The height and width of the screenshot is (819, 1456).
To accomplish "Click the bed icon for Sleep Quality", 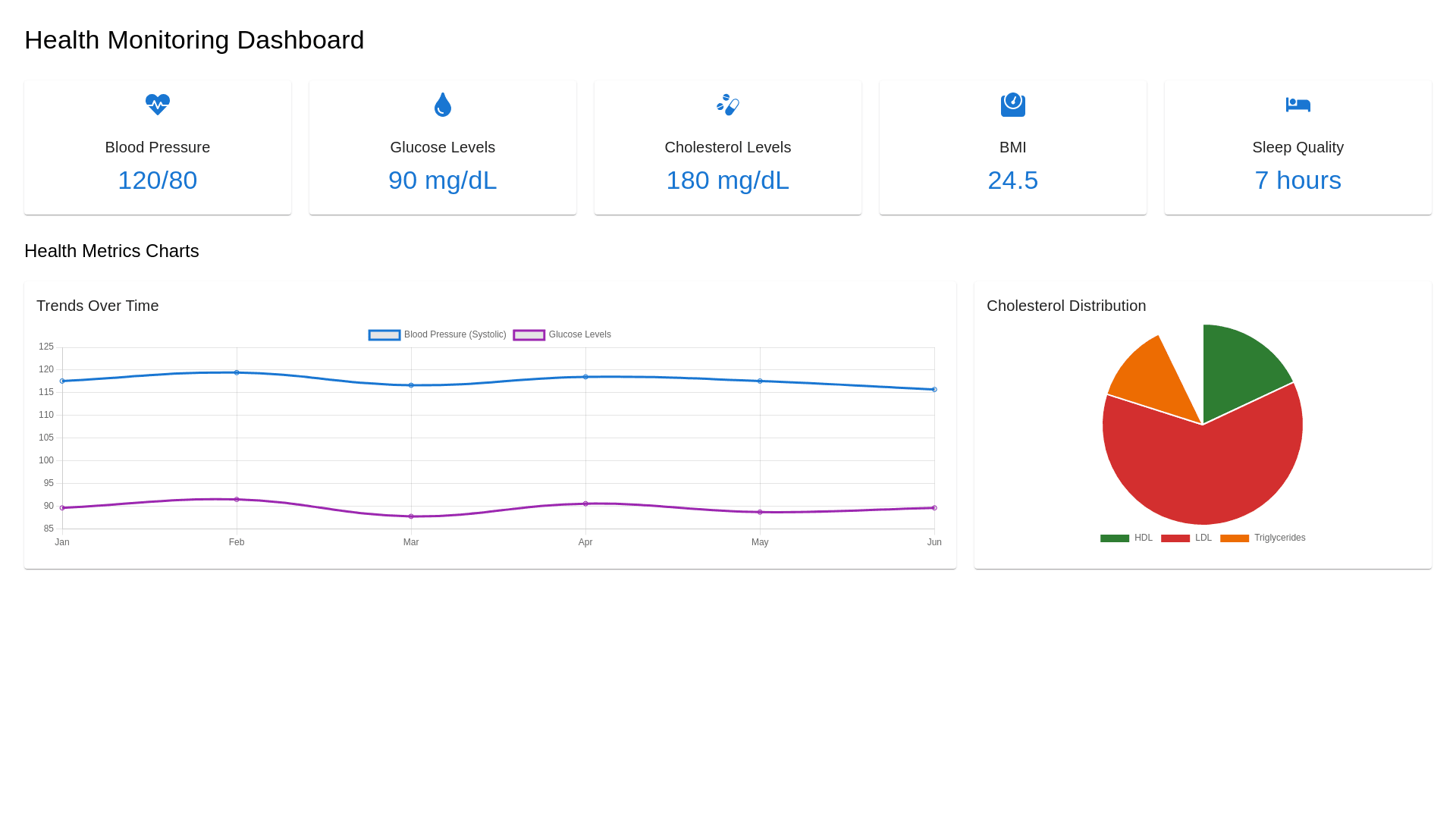I will point(1298,105).
